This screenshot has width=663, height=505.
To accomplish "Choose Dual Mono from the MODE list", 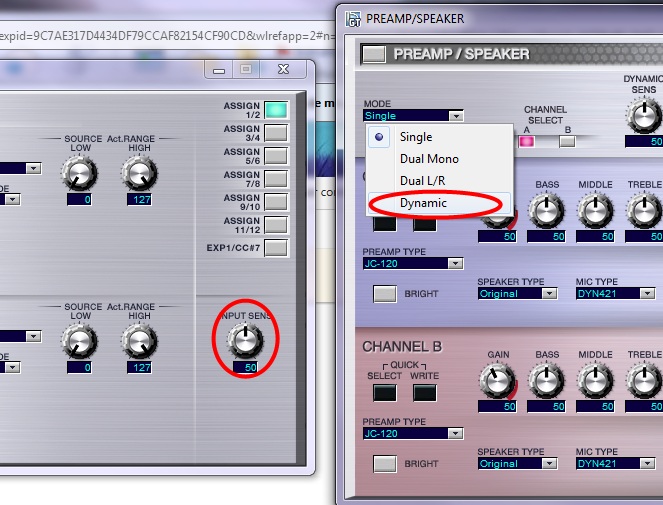I will click(430, 159).
